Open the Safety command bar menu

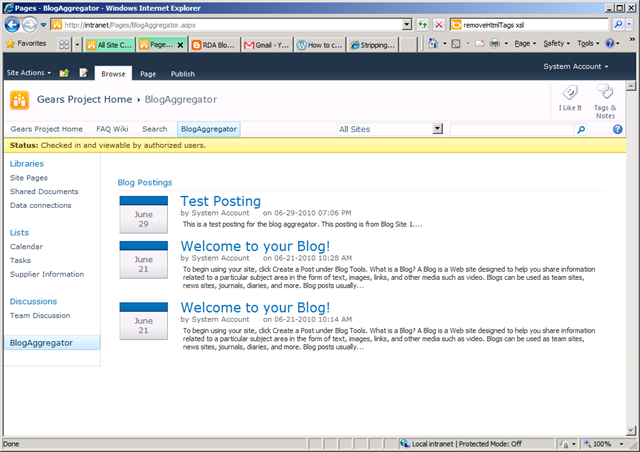tap(556, 43)
